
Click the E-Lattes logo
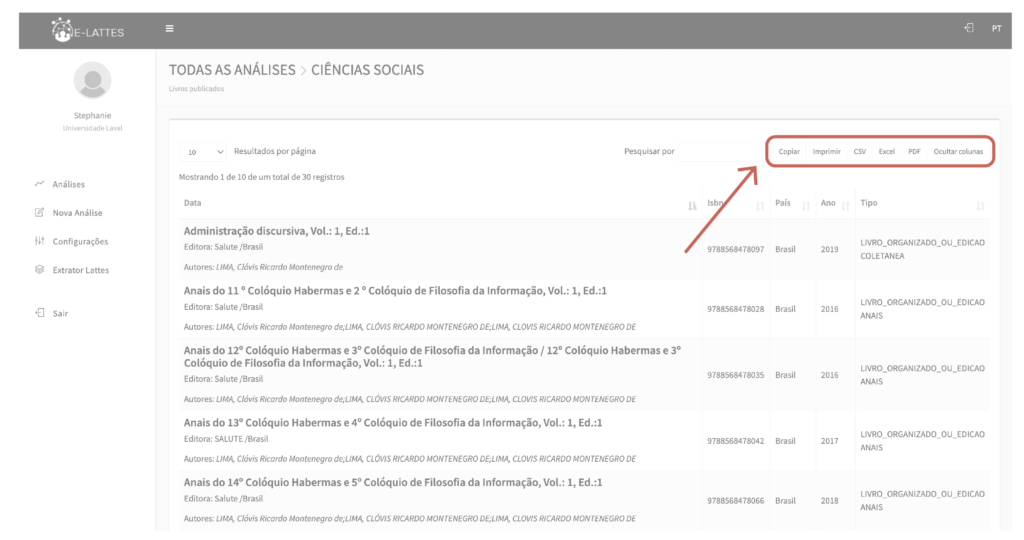[x=88, y=31]
